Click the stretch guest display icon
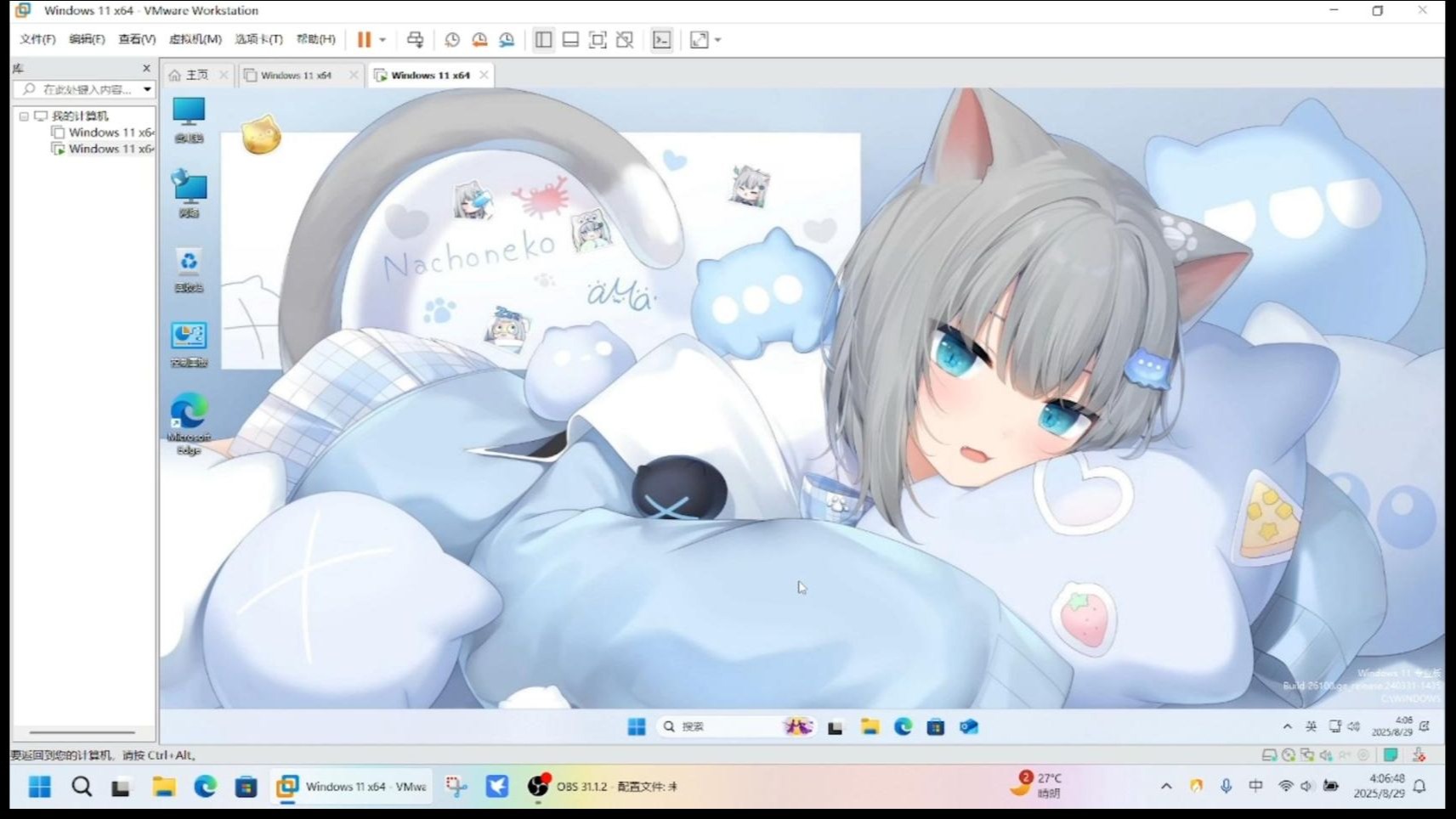Screen dimensions: 1456x819 (699, 40)
